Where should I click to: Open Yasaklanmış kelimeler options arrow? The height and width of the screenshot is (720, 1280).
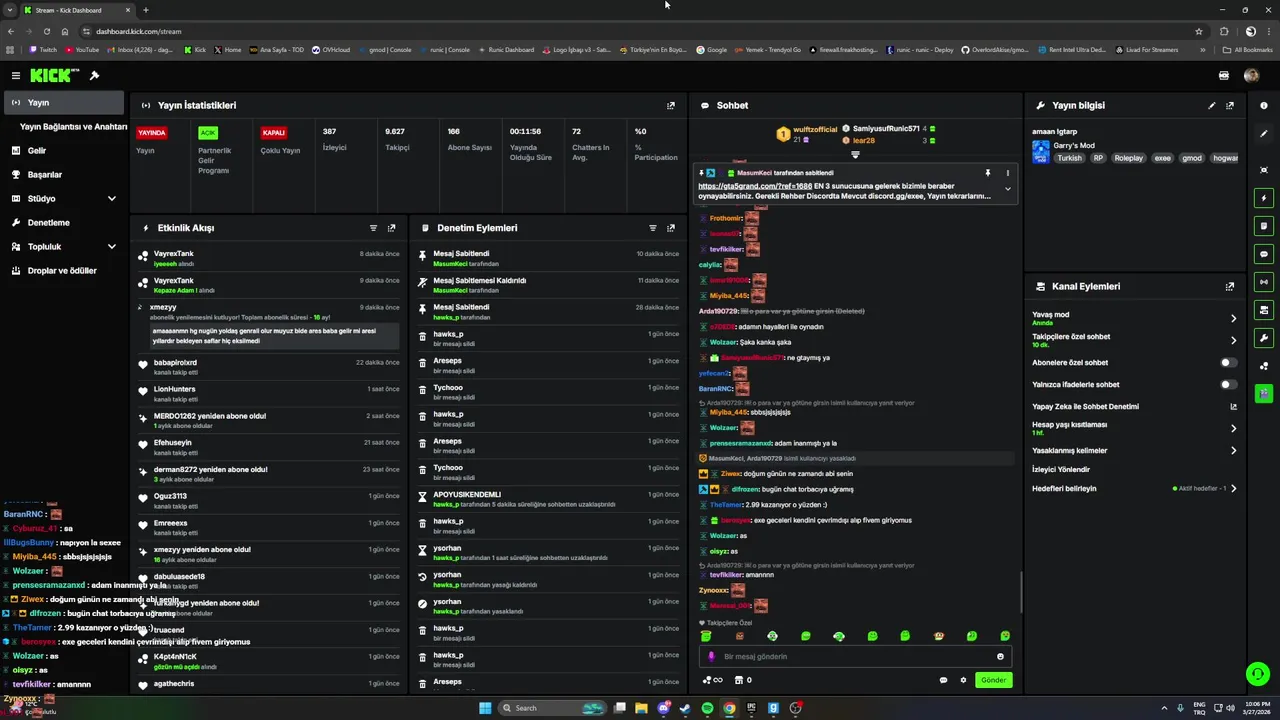pos(1233,450)
